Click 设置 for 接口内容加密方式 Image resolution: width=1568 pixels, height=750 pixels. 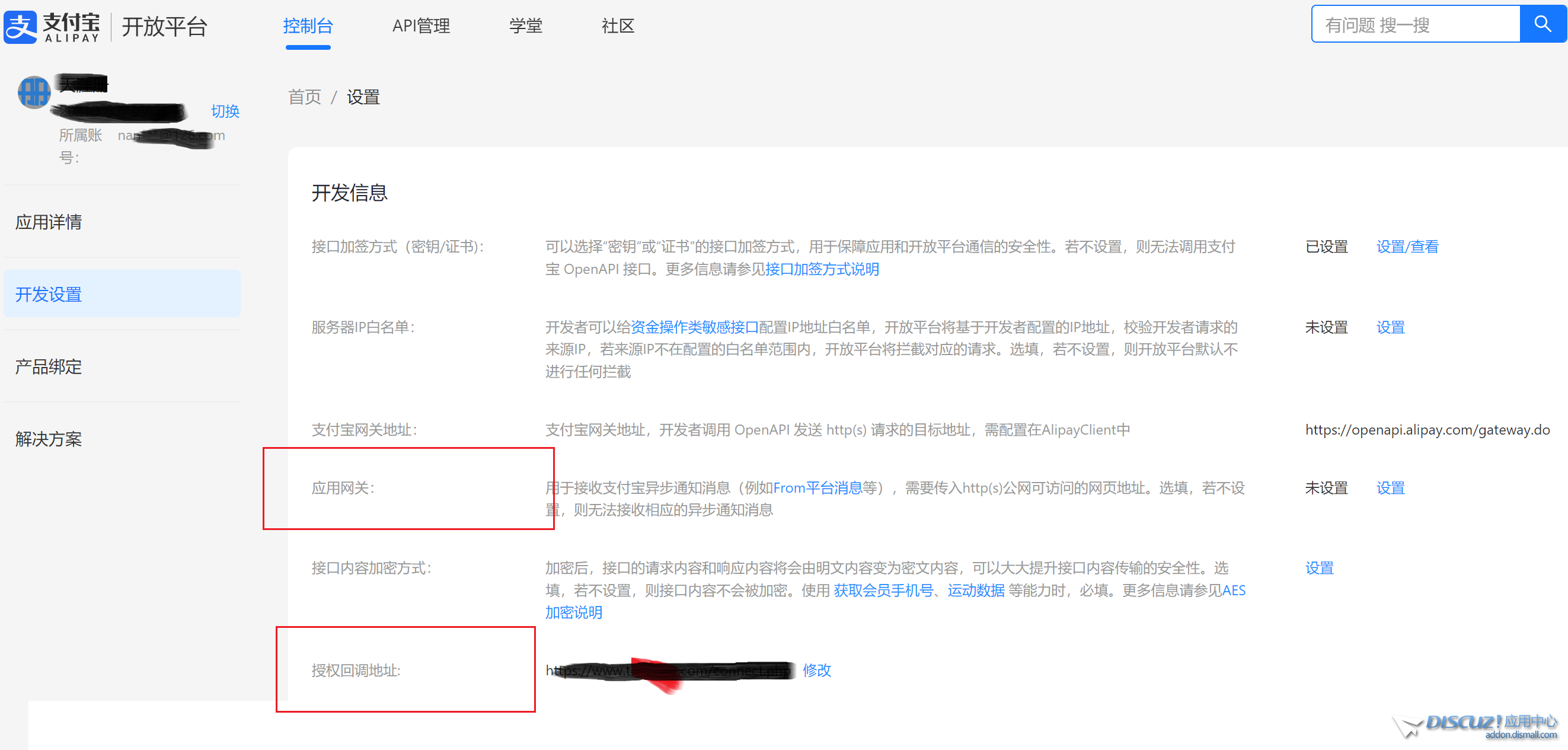point(1319,569)
